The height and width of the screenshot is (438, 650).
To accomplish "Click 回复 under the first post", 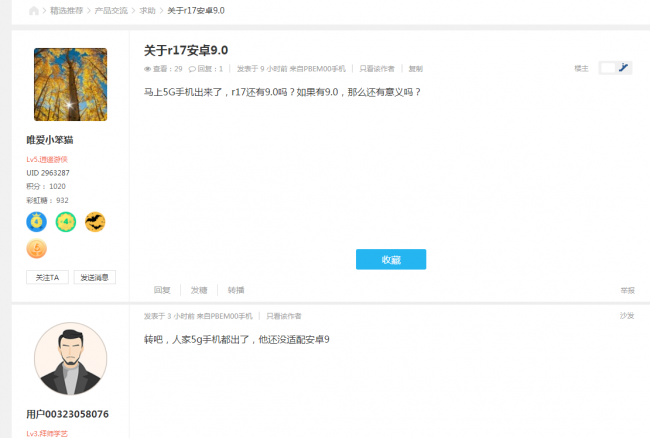I will click(x=162, y=289).
